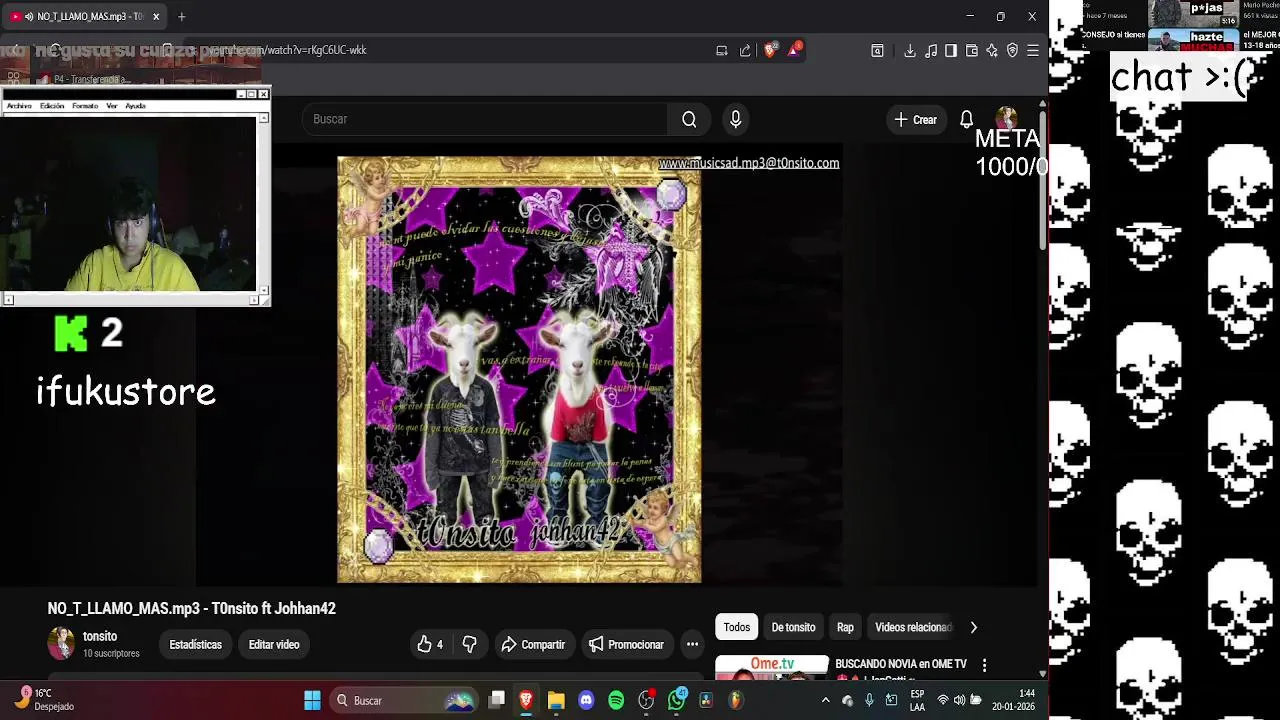This screenshot has width=1280, height=720.
Task: Dislike the video with thumbs down
Action: (469, 645)
